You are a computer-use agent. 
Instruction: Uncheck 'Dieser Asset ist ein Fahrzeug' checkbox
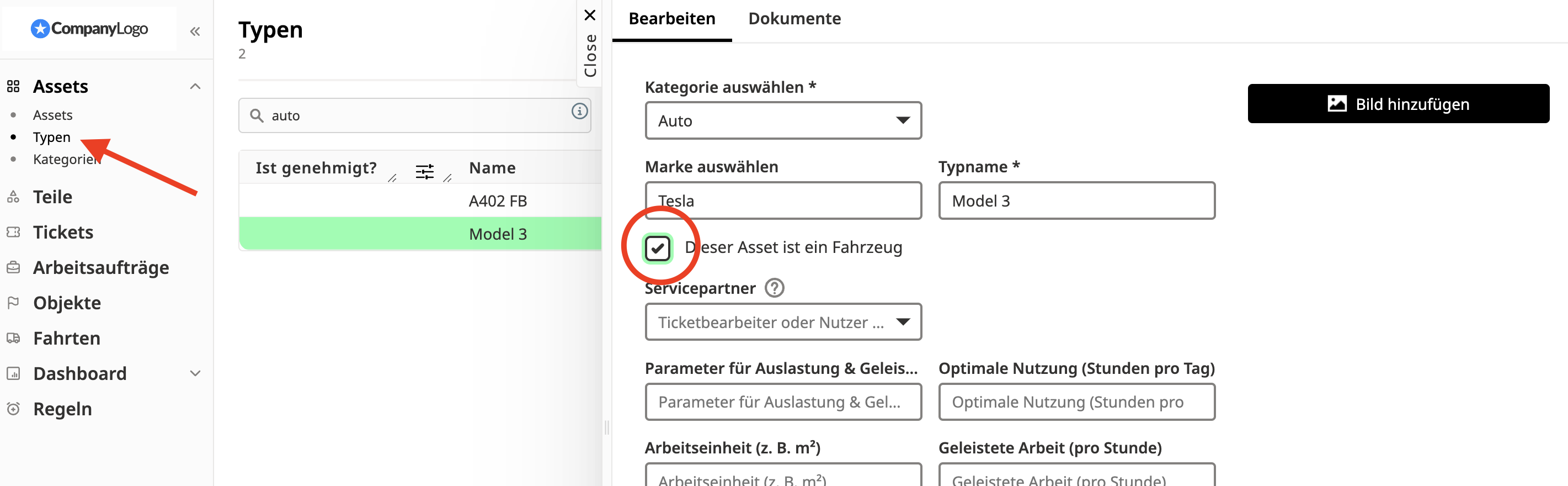click(x=658, y=248)
